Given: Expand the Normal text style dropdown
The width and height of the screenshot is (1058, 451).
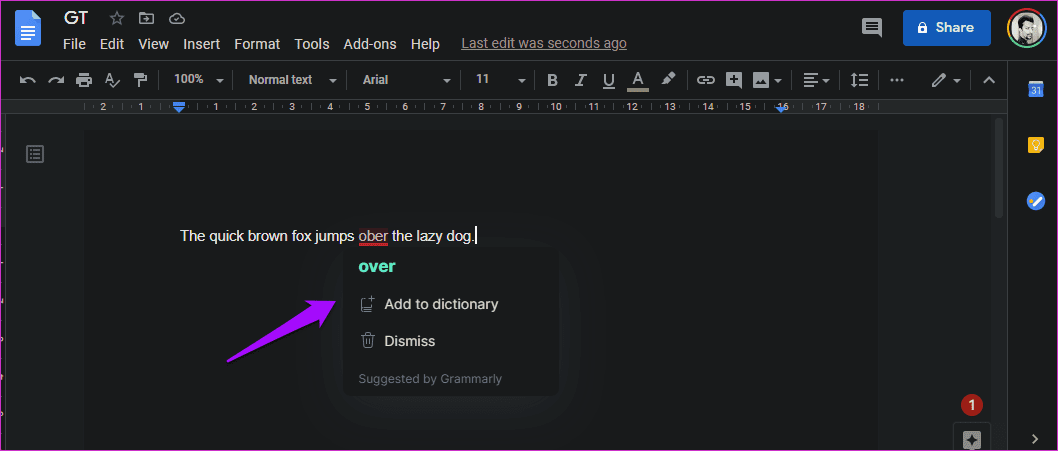Looking at the screenshot, I should tap(290, 80).
